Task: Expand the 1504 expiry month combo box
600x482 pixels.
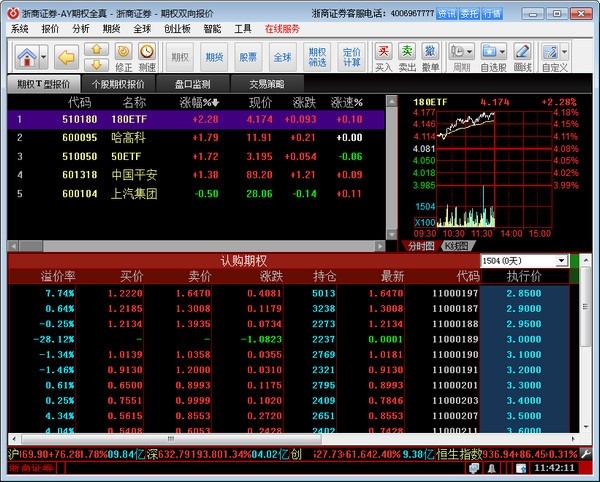Action: (561, 261)
